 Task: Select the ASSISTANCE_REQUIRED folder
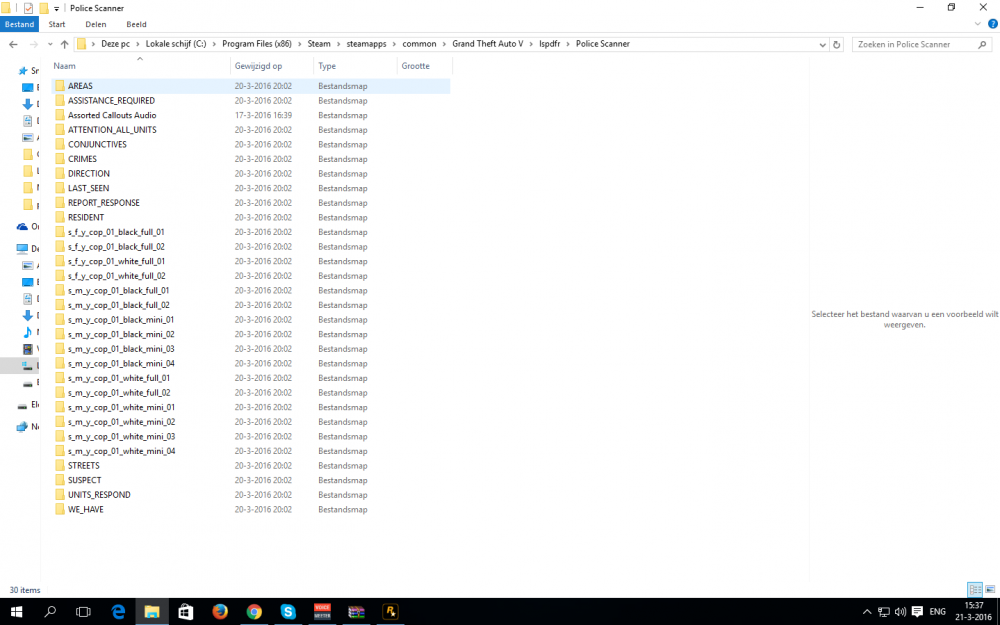pos(111,101)
